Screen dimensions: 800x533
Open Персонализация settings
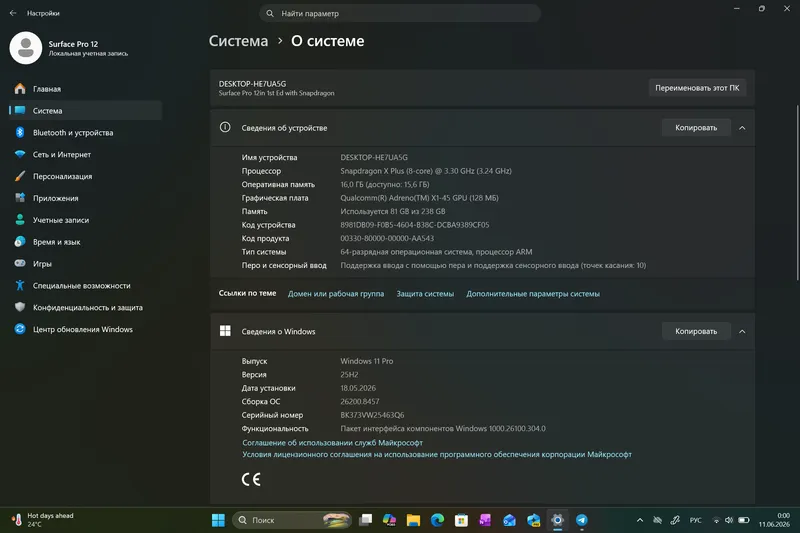click(x=85, y=176)
